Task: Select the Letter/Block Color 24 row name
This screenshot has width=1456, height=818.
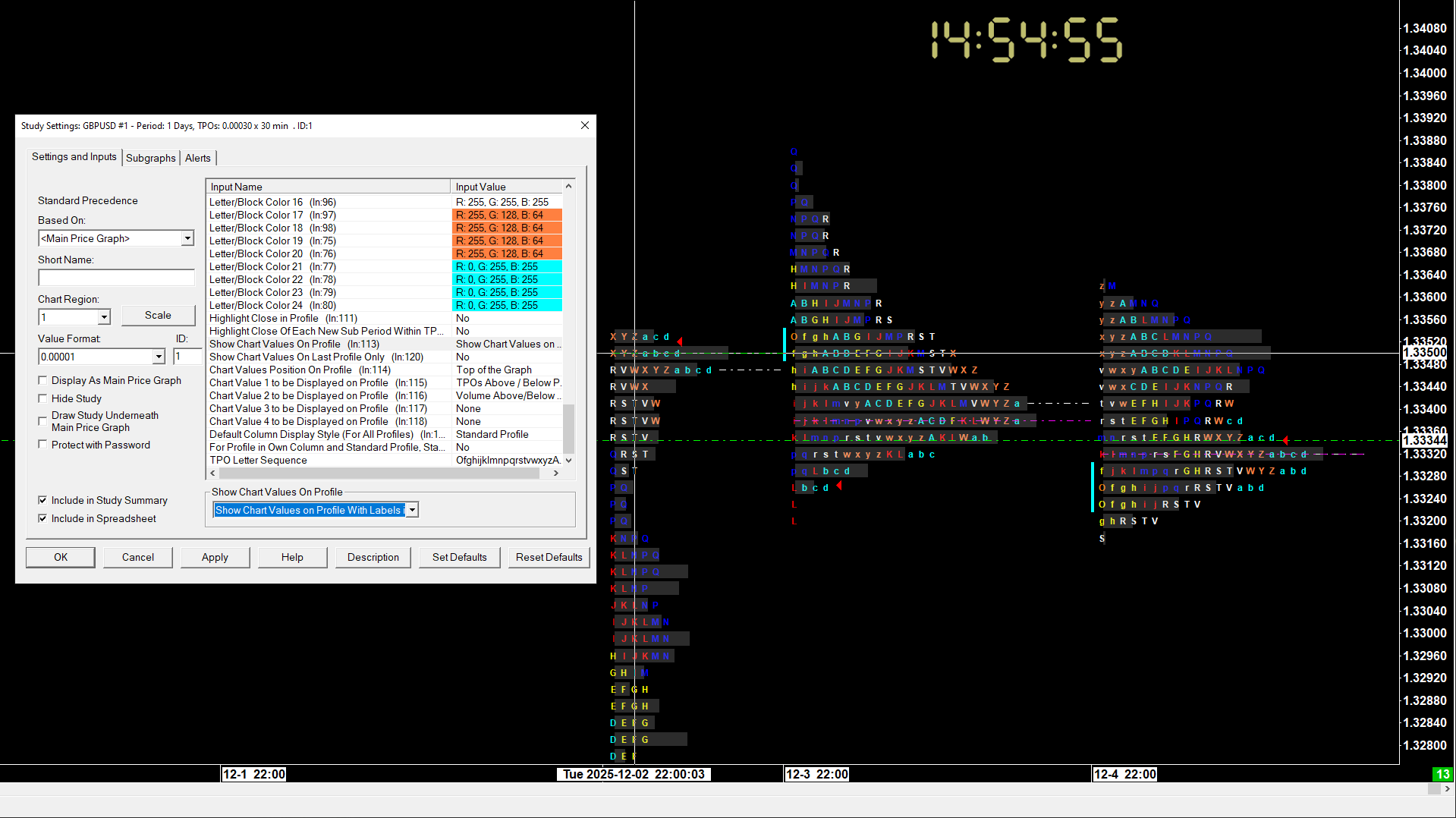Action: 272,305
